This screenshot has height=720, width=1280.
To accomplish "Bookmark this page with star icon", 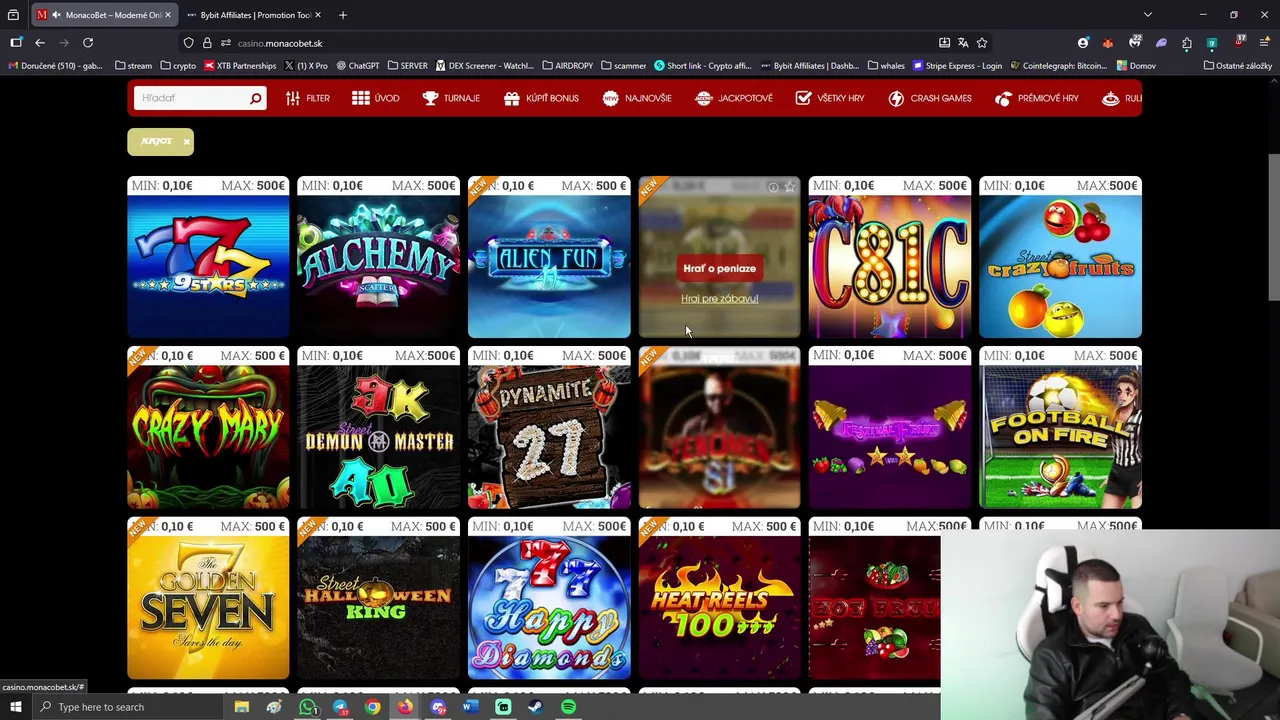I will [982, 43].
